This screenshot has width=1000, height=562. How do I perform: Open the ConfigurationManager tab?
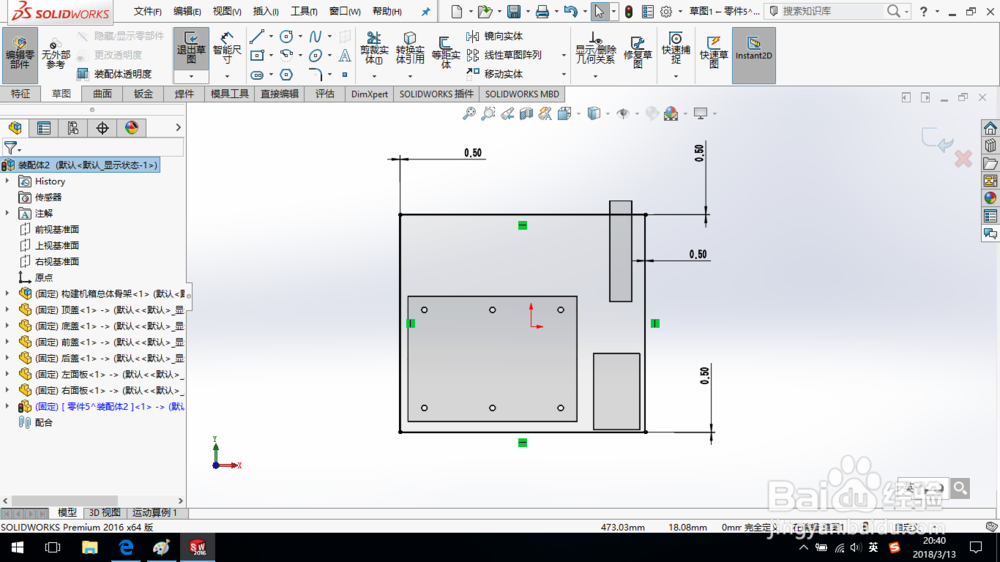click(73, 128)
